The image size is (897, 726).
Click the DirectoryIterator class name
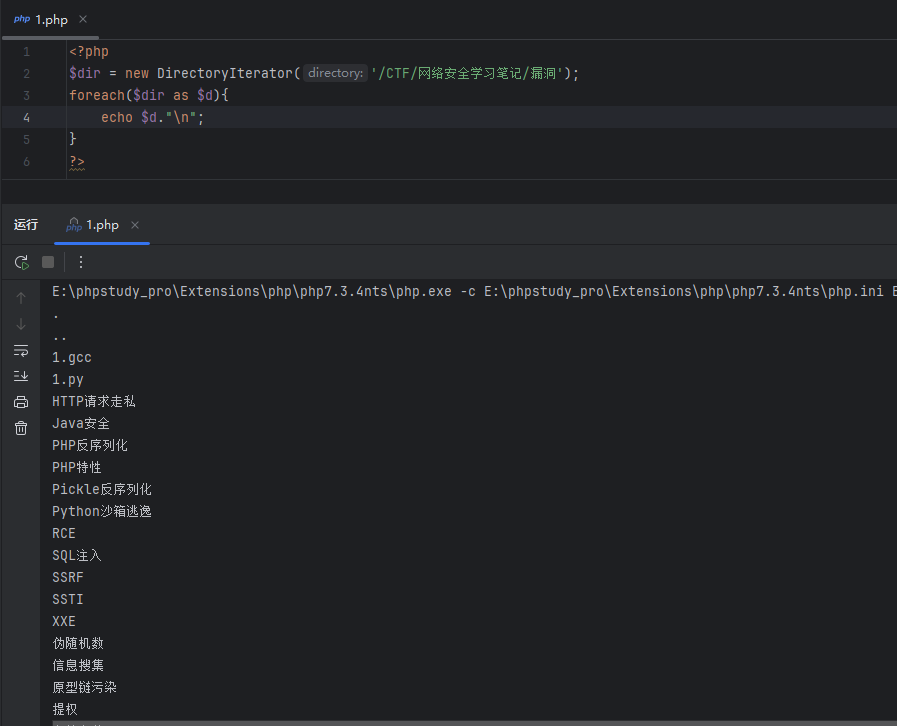(224, 73)
